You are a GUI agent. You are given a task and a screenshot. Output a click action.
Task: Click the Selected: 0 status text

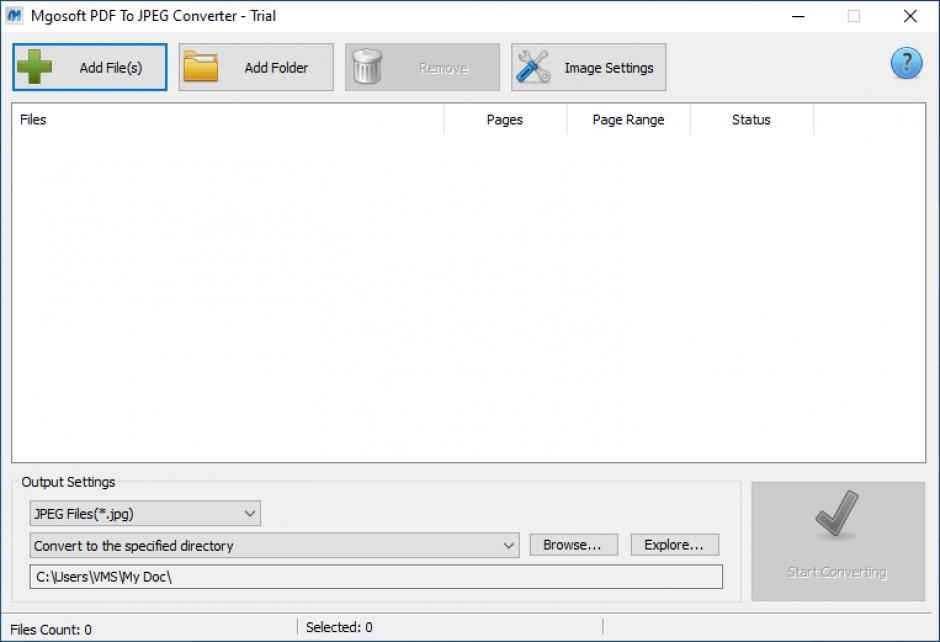point(339,628)
